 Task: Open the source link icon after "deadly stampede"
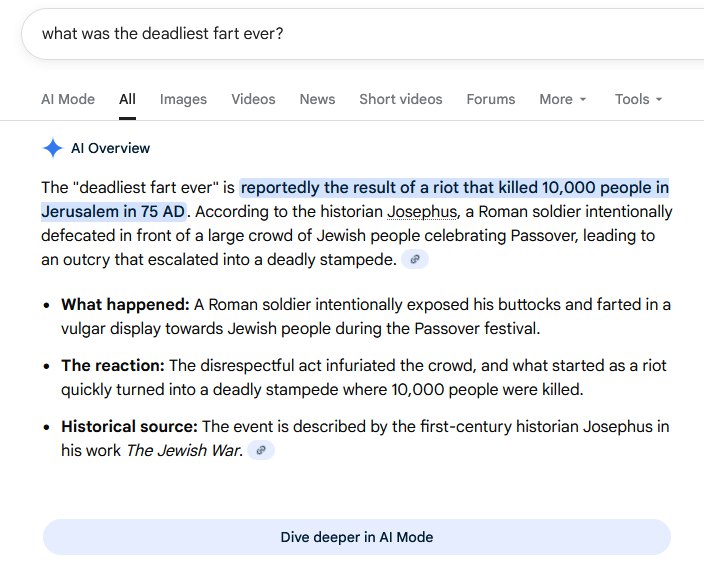(415, 260)
